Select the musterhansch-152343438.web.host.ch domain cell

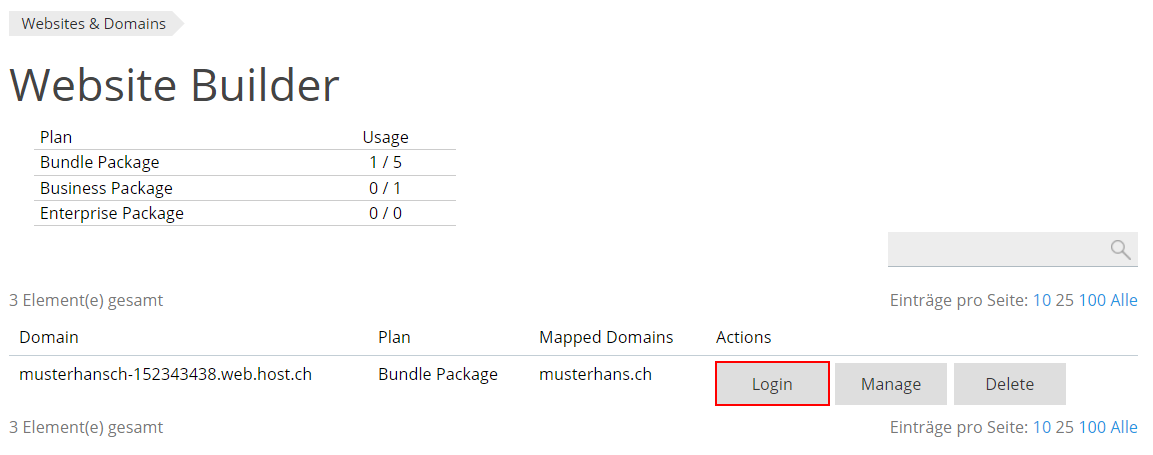[x=165, y=375]
